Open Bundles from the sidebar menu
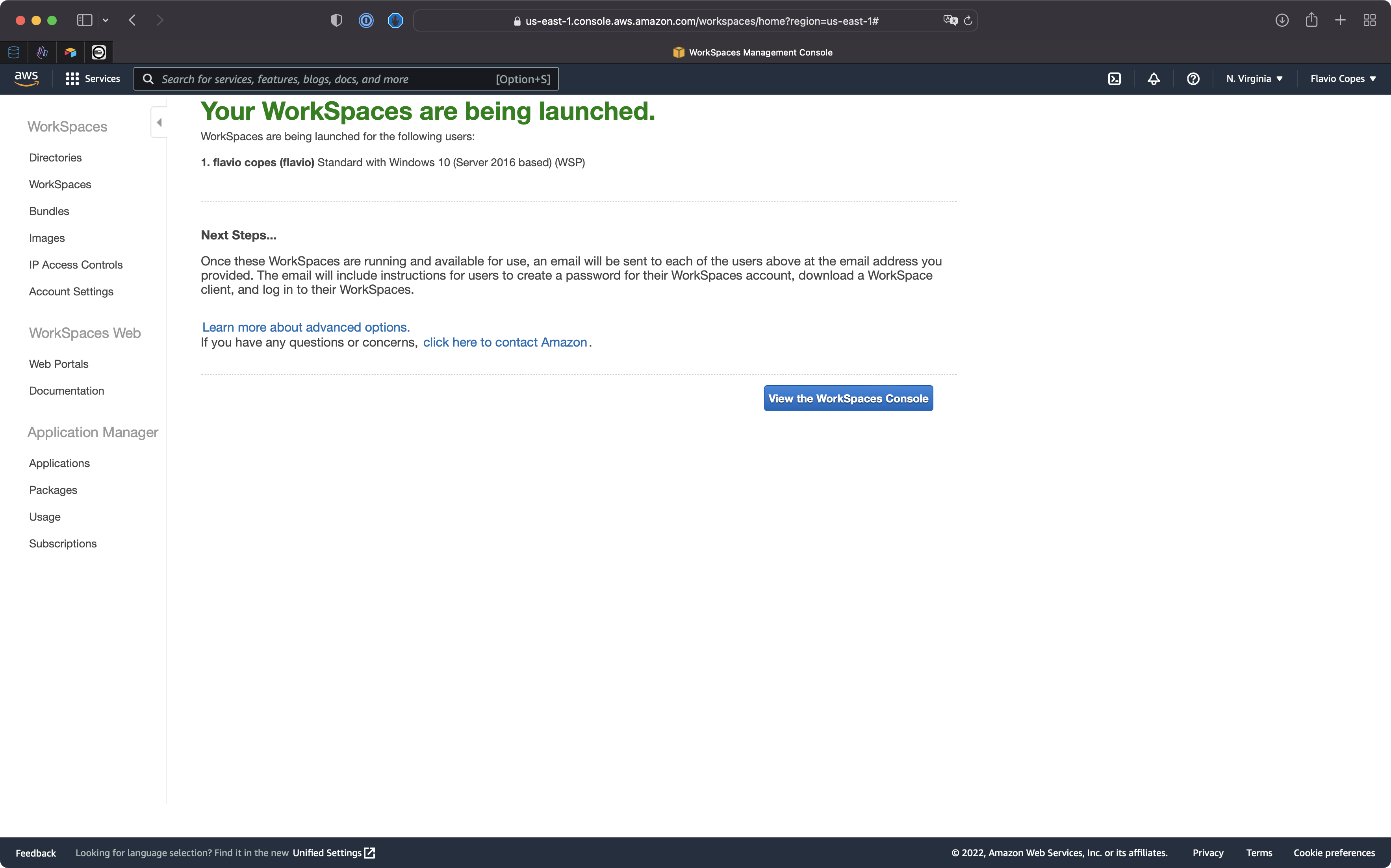 click(49, 211)
